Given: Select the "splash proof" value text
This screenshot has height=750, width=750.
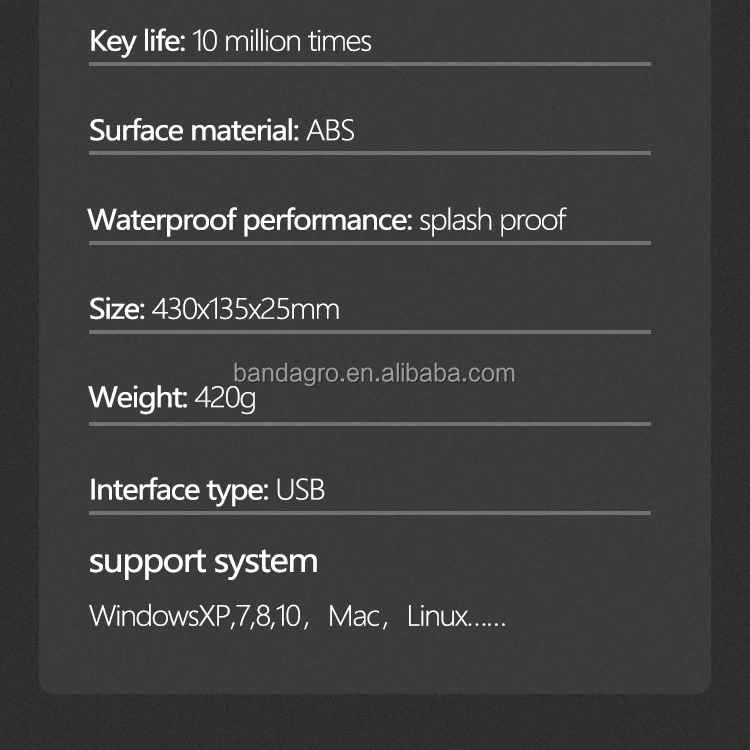Looking at the screenshot, I should (492, 220).
